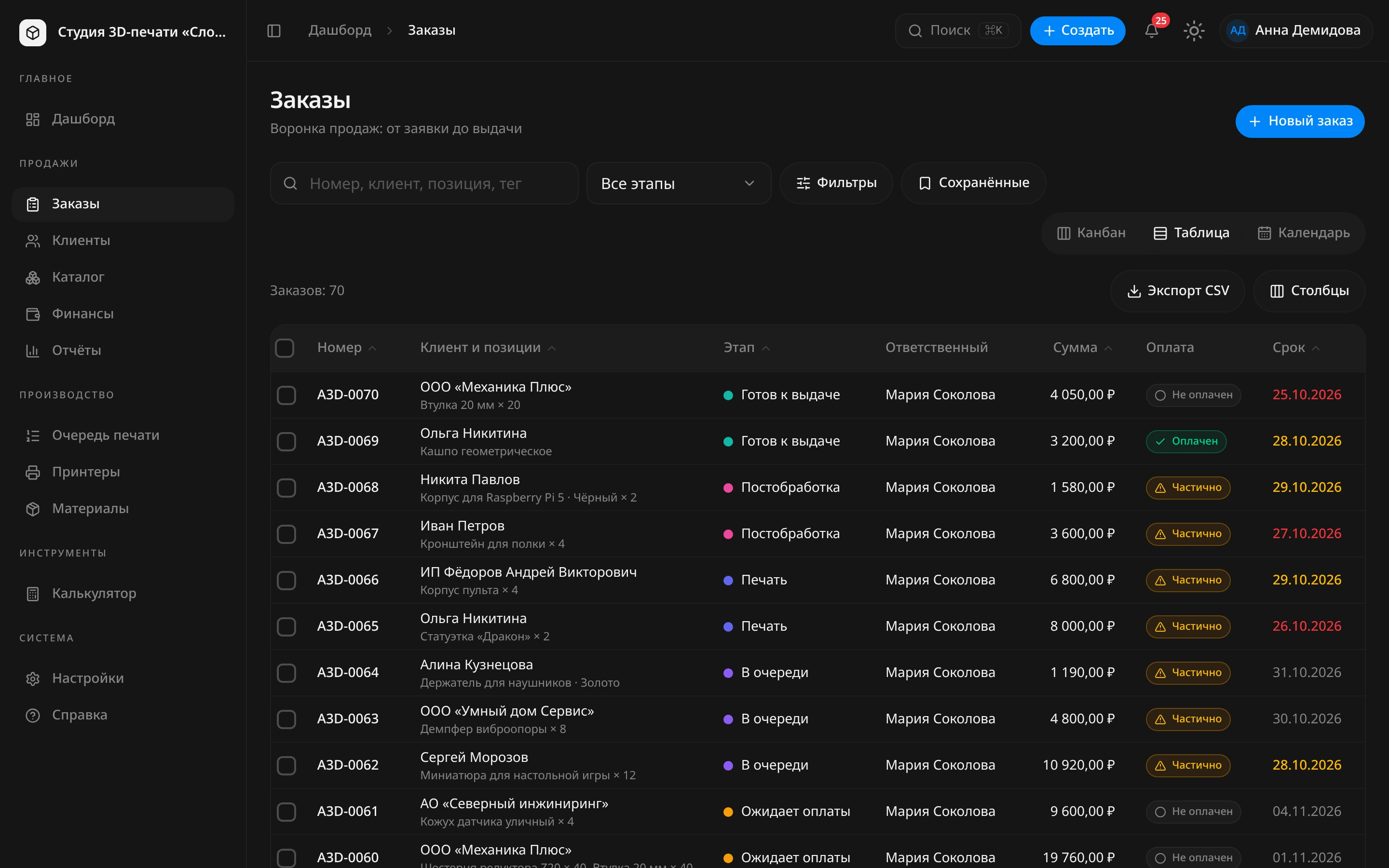Export orders with Экспорт CSV
This screenshot has height=868, width=1389.
tap(1177, 291)
